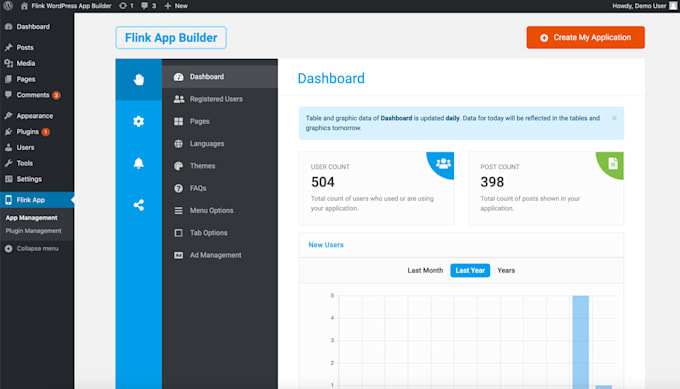
Task: Click the hamburger icon beside Menu Options
Action: tap(178, 210)
